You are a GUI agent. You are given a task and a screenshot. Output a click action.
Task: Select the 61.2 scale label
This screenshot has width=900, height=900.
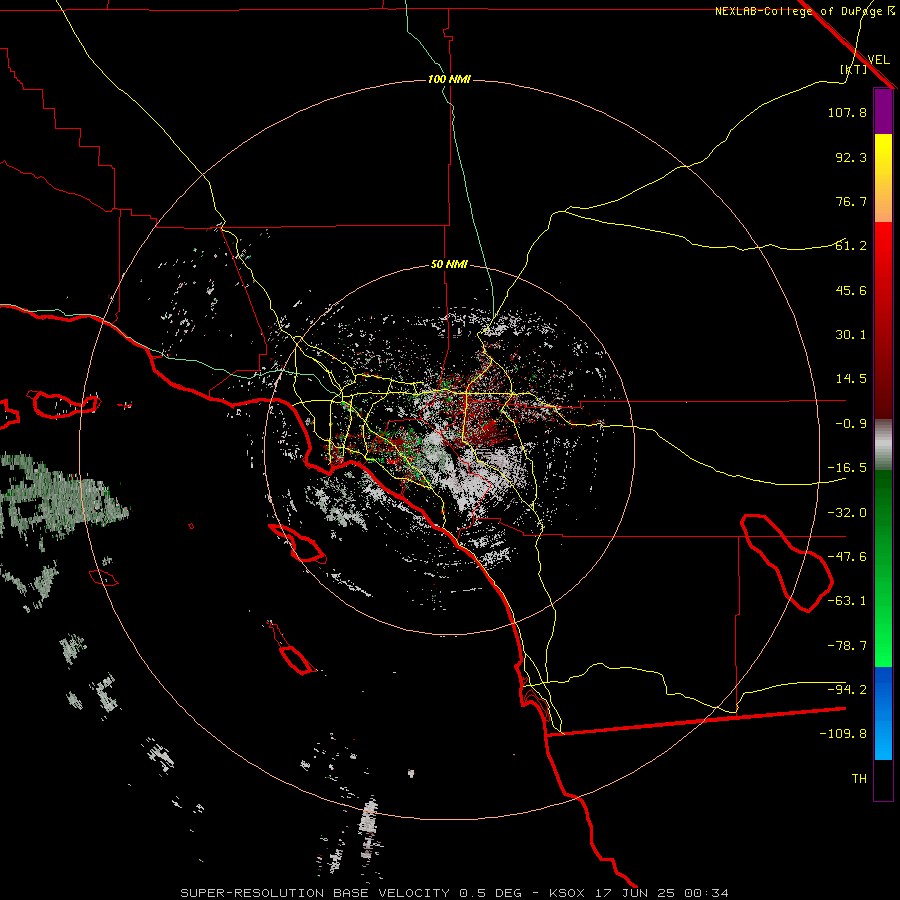(851, 246)
